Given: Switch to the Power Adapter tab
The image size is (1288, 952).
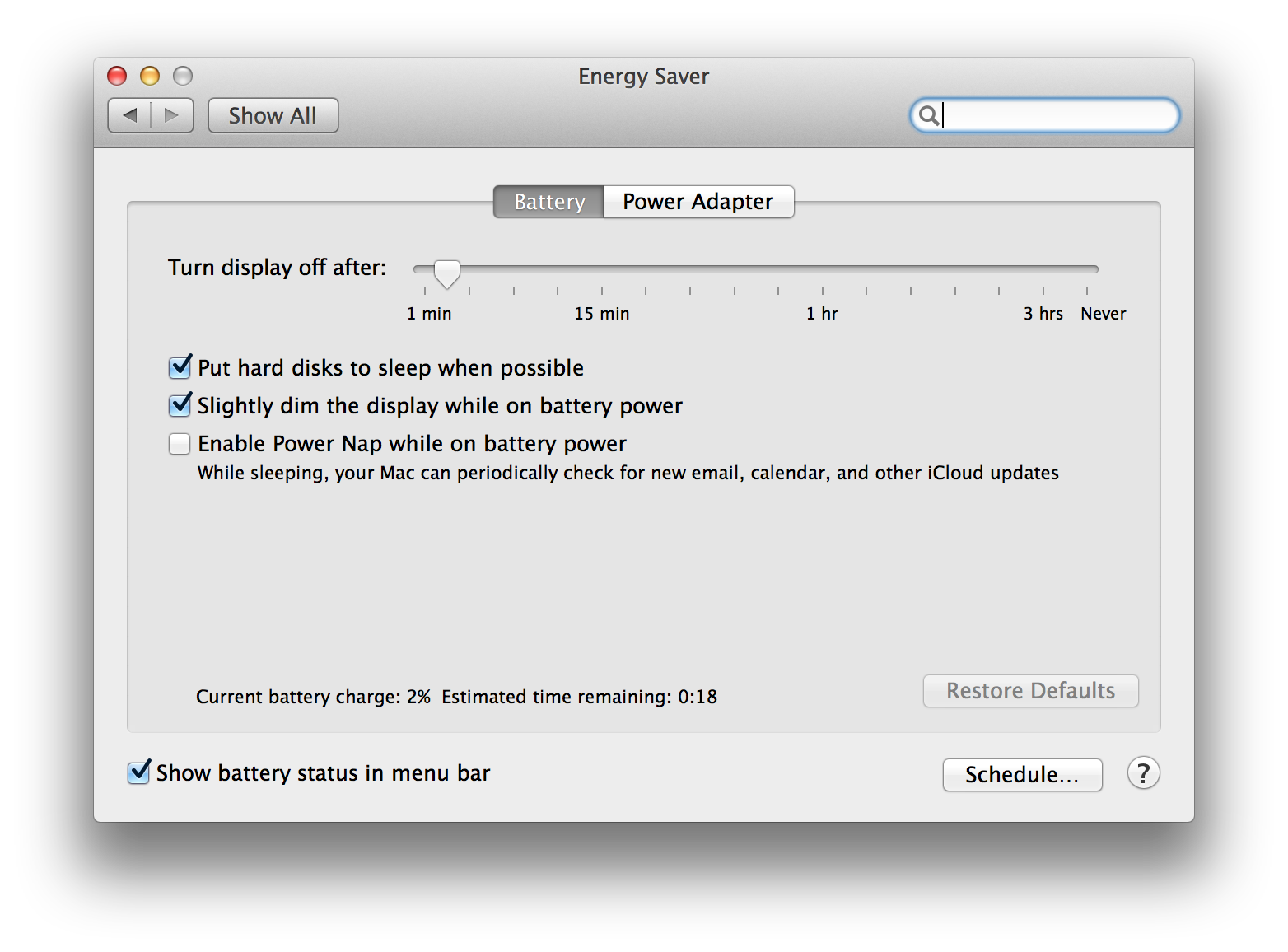Looking at the screenshot, I should point(698,202).
